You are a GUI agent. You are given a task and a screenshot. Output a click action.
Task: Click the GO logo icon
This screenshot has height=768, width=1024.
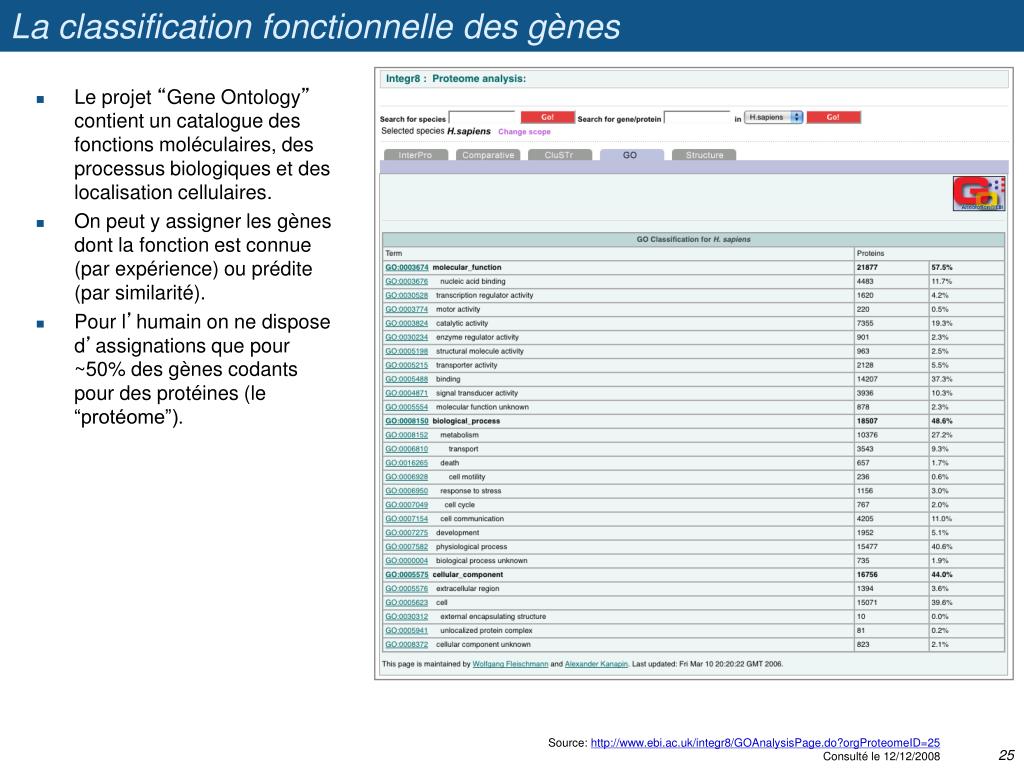978,193
